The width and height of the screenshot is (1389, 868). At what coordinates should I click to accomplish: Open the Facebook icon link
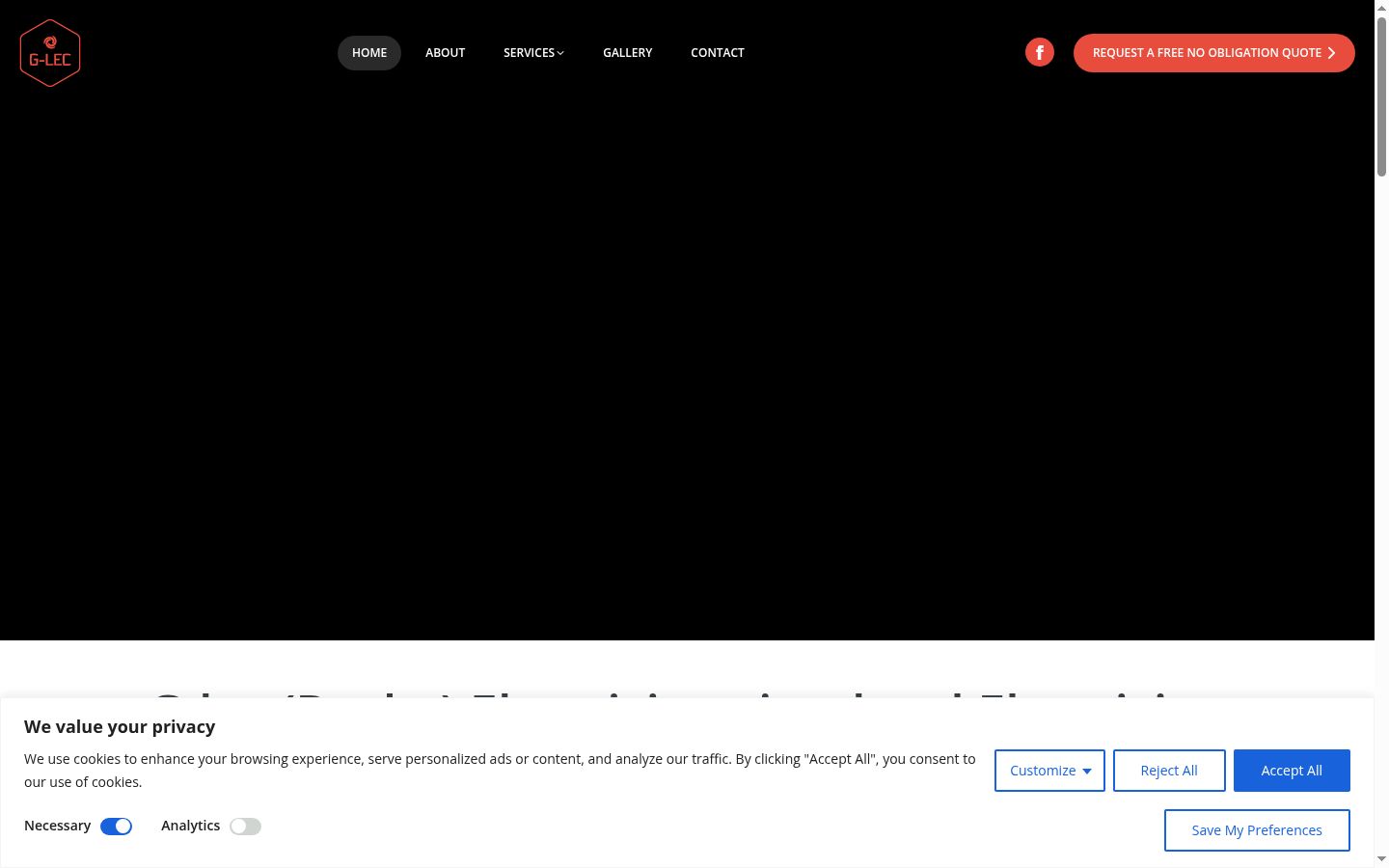[x=1040, y=53]
